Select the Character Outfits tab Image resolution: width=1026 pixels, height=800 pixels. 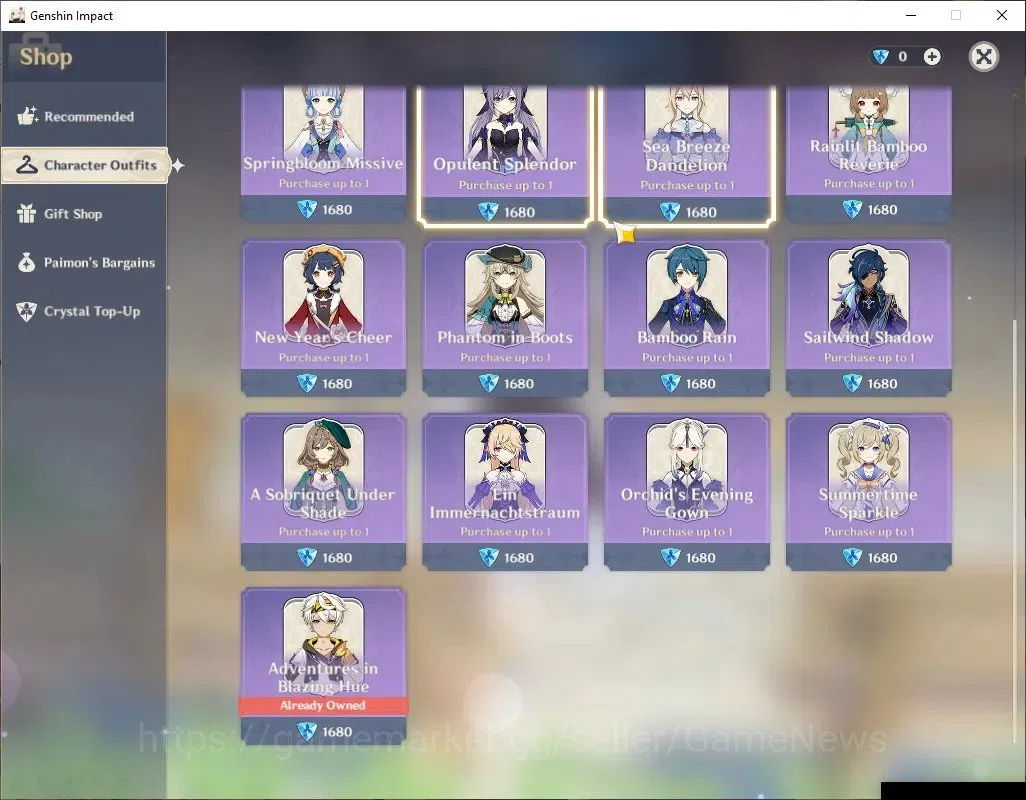(85, 165)
